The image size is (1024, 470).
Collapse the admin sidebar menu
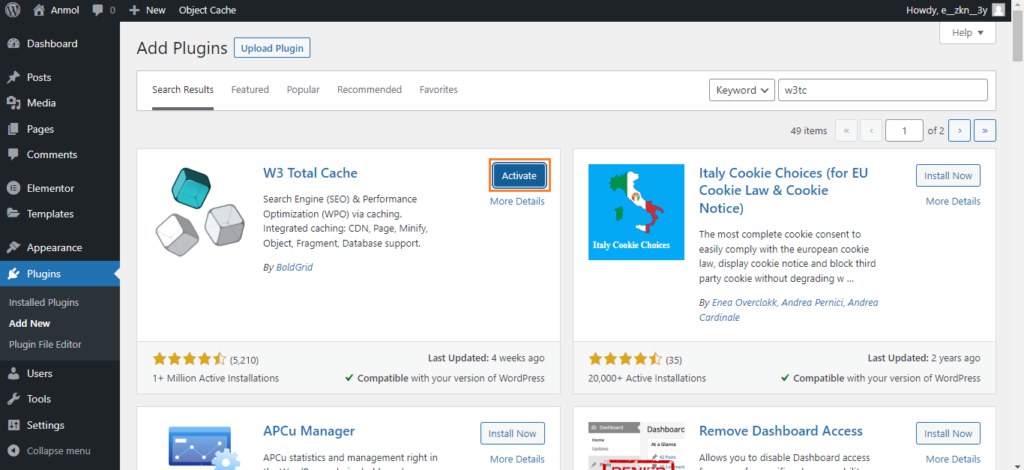[49, 451]
